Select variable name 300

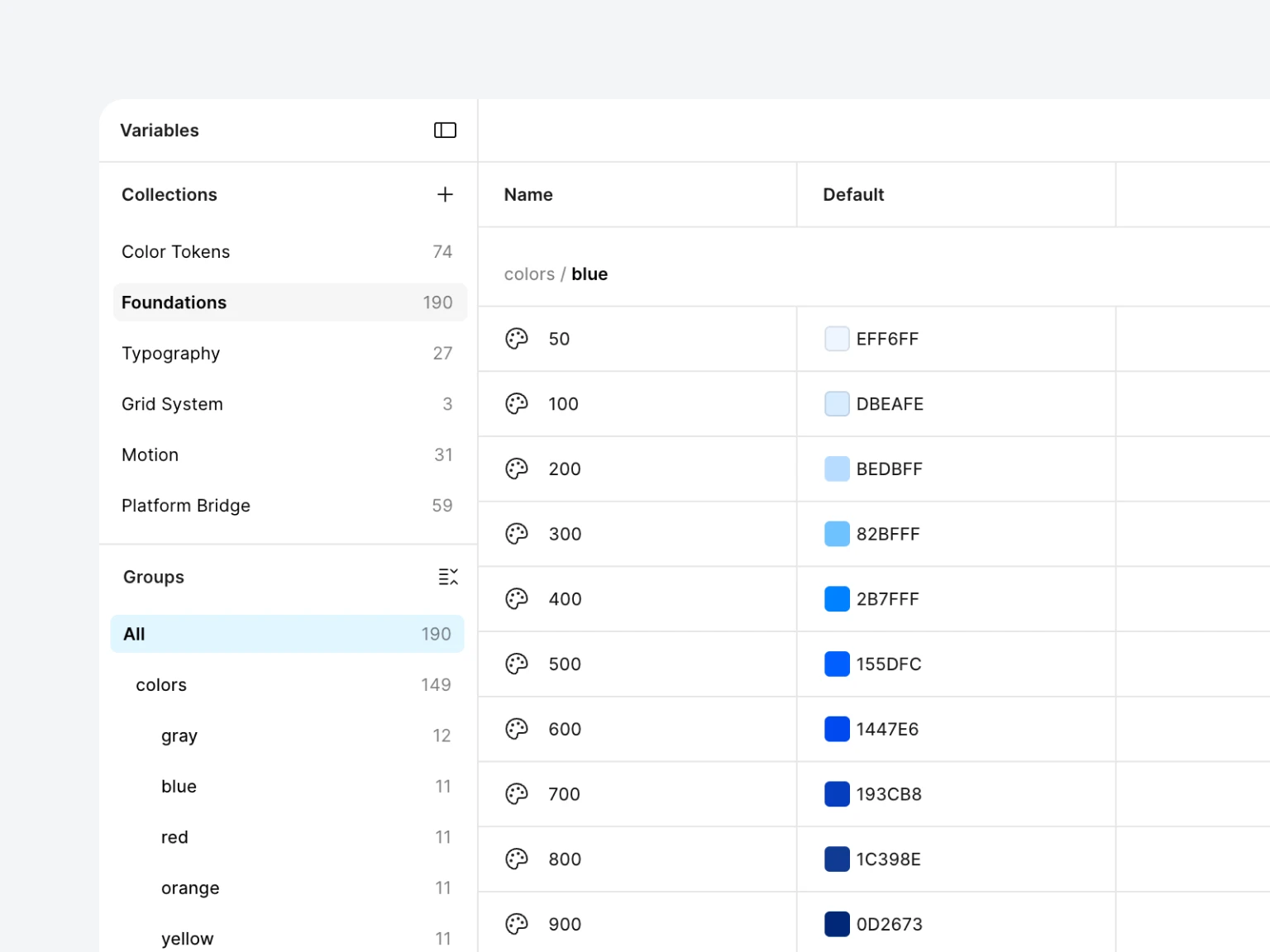(565, 534)
